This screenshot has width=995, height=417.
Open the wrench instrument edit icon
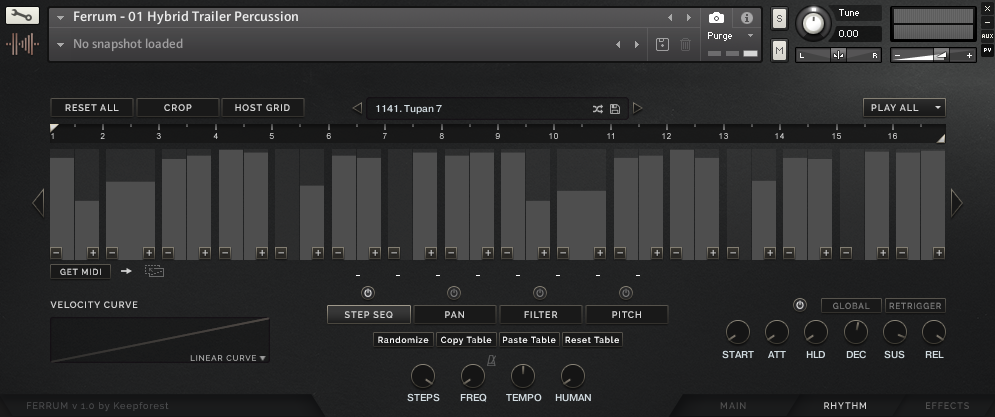(x=22, y=17)
